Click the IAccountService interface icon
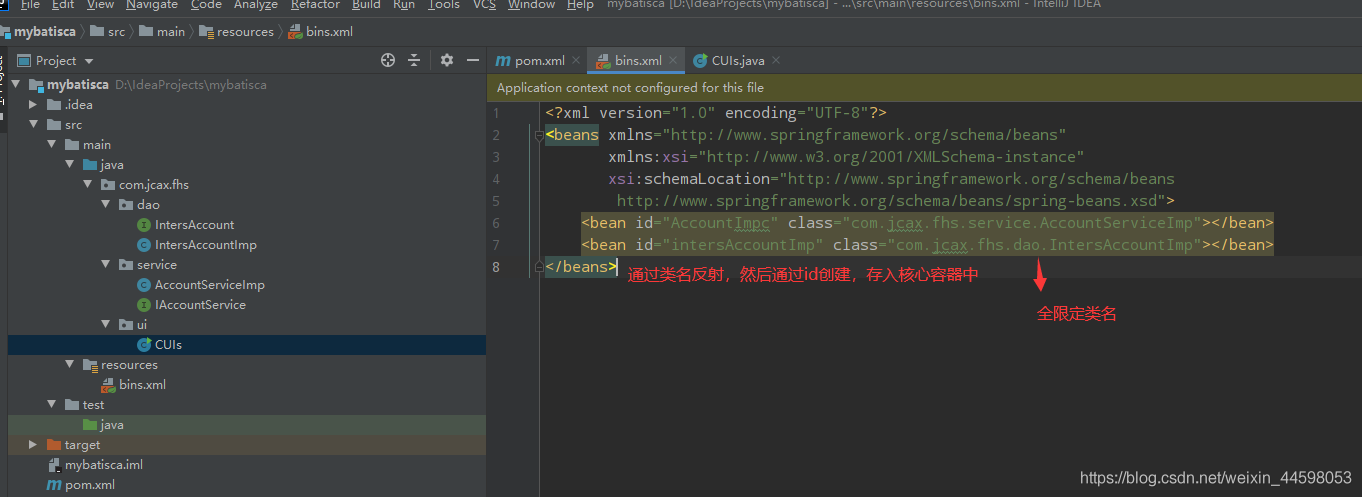1362x497 pixels. [144, 305]
